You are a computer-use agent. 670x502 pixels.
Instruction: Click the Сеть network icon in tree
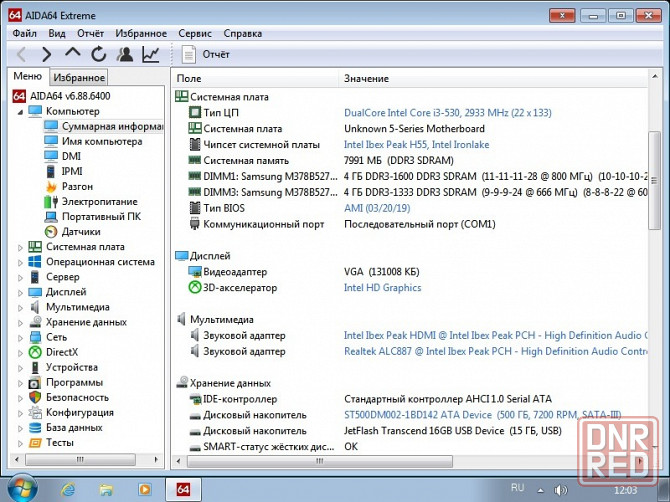tap(35, 337)
